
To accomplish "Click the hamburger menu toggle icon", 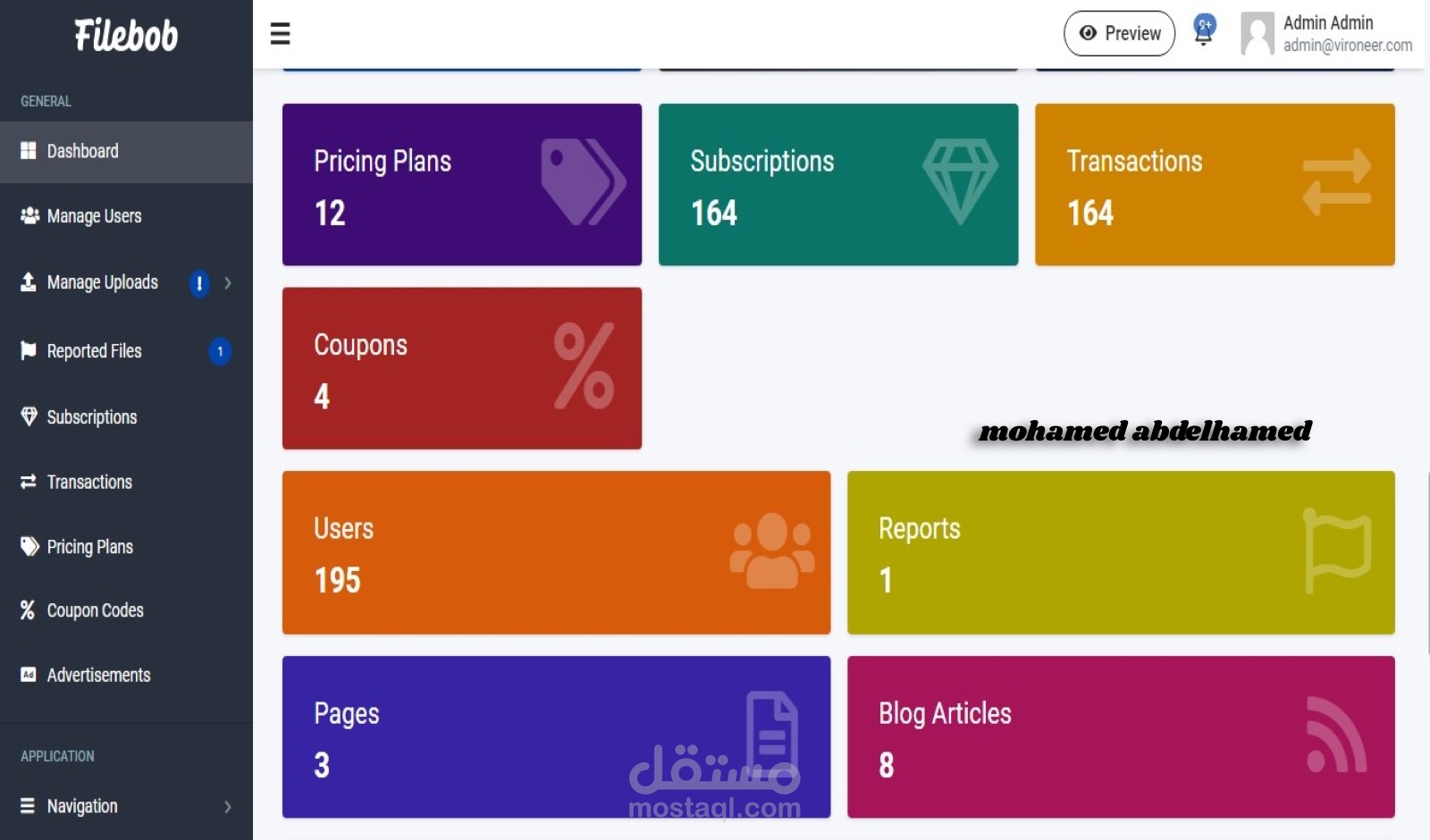I will tap(280, 34).
